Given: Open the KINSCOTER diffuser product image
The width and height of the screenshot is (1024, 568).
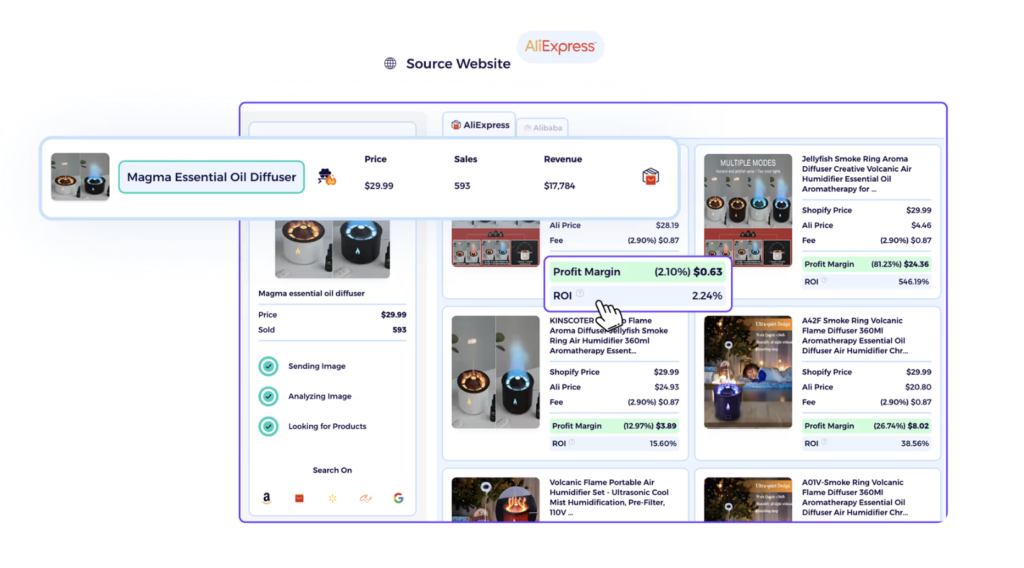Looking at the screenshot, I should point(496,372).
